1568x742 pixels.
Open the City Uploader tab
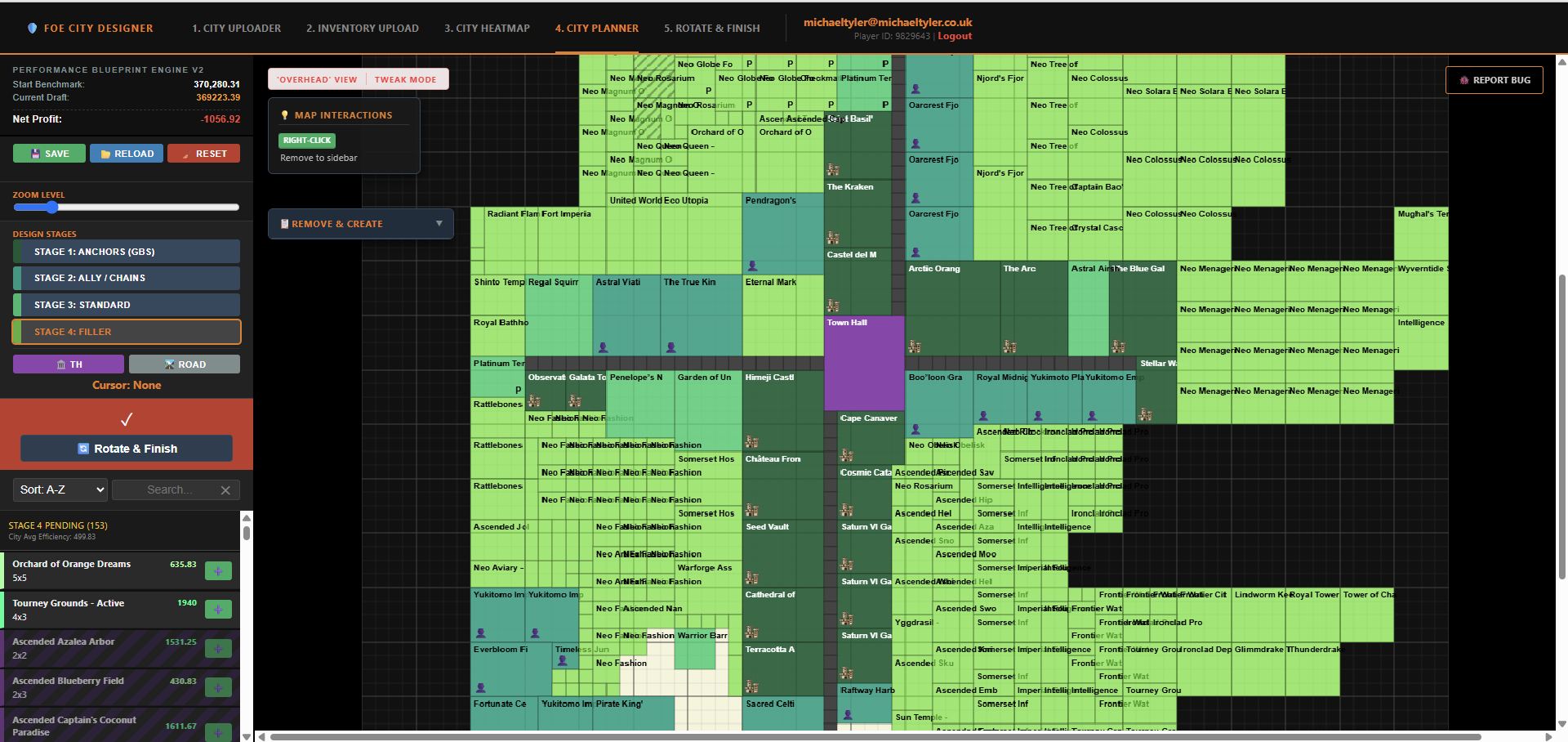point(236,28)
